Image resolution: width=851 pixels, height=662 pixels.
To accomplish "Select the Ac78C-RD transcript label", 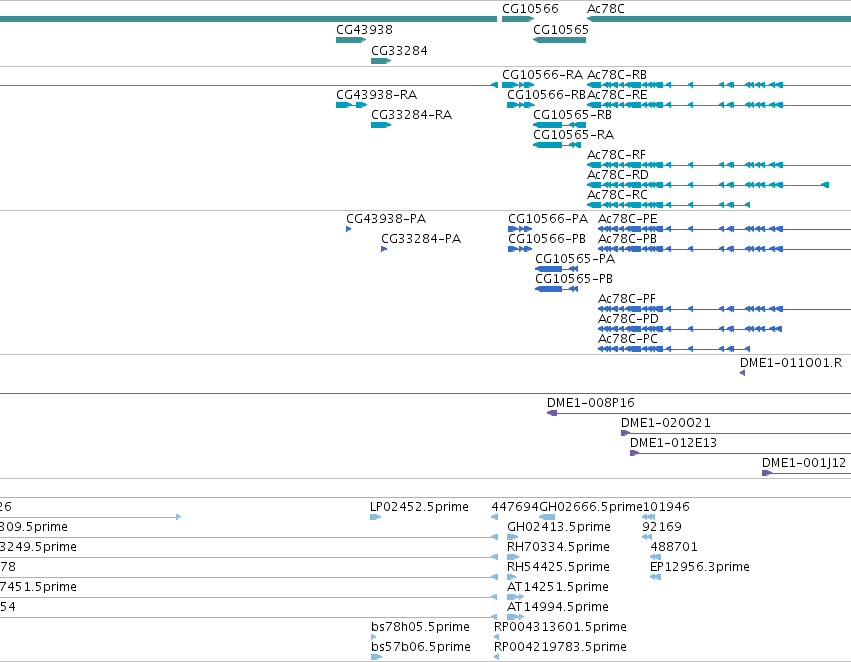I will 618,175.
